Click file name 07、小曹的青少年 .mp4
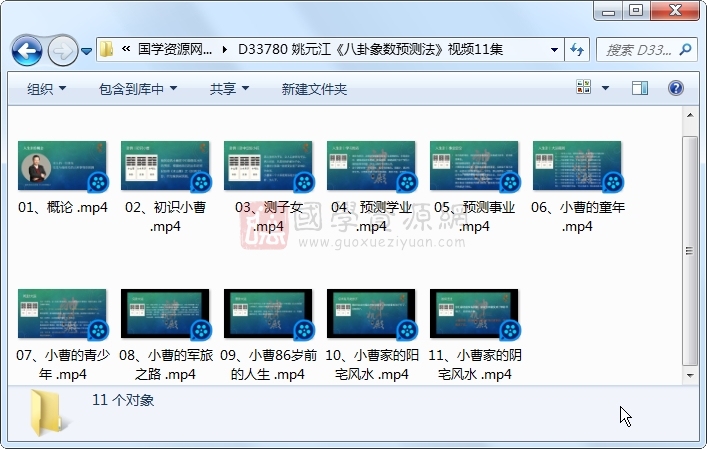707x449 pixels. pos(63,365)
